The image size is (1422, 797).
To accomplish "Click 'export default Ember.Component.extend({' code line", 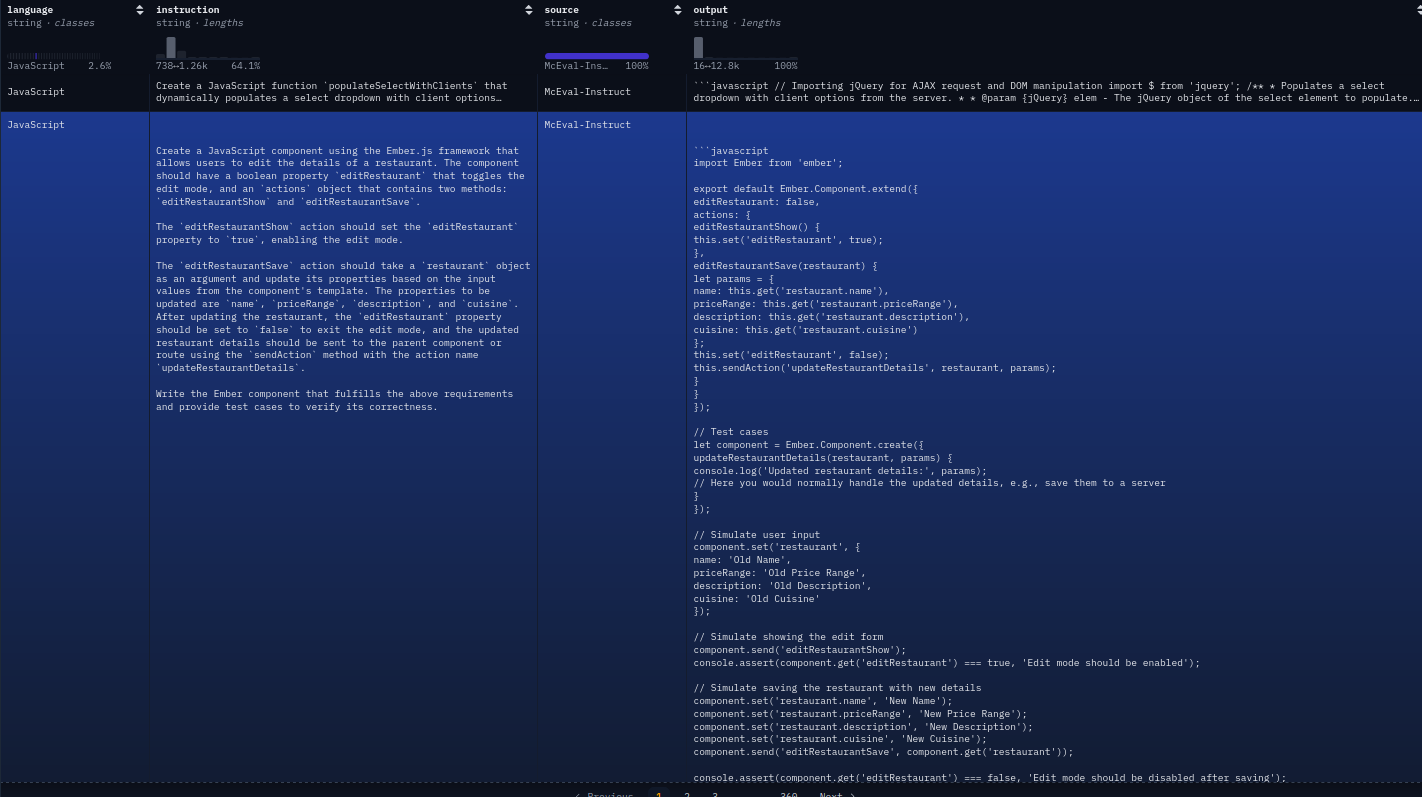I will (x=805, y=189).
